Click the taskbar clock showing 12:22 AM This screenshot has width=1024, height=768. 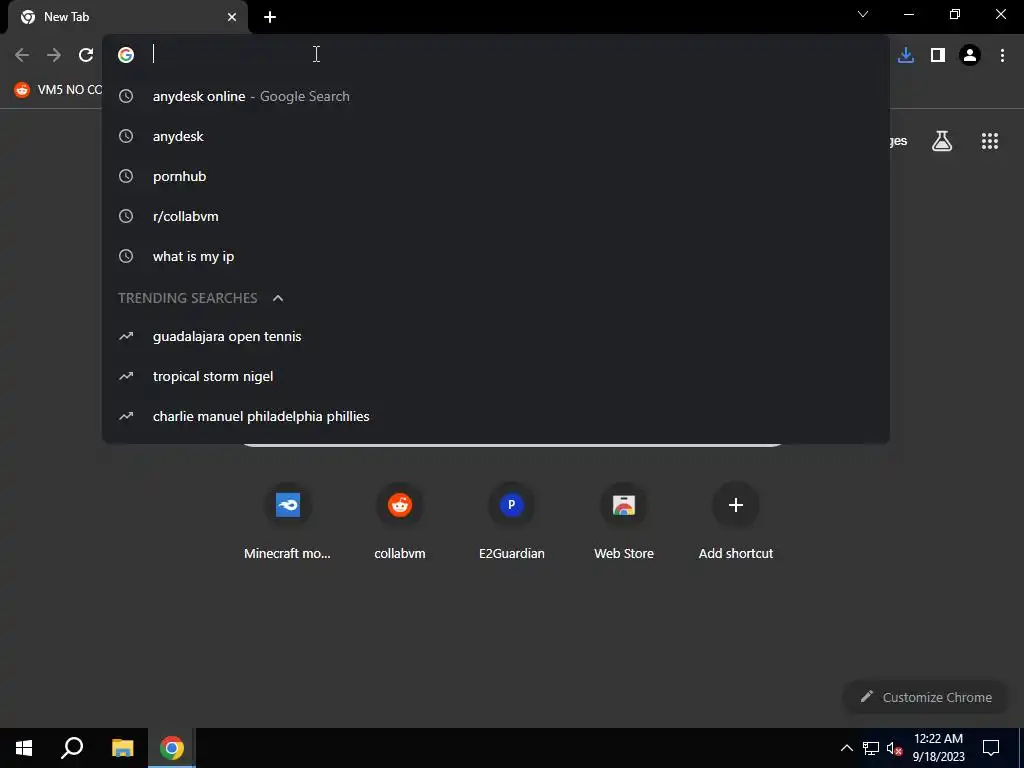(x=938, y=748)
